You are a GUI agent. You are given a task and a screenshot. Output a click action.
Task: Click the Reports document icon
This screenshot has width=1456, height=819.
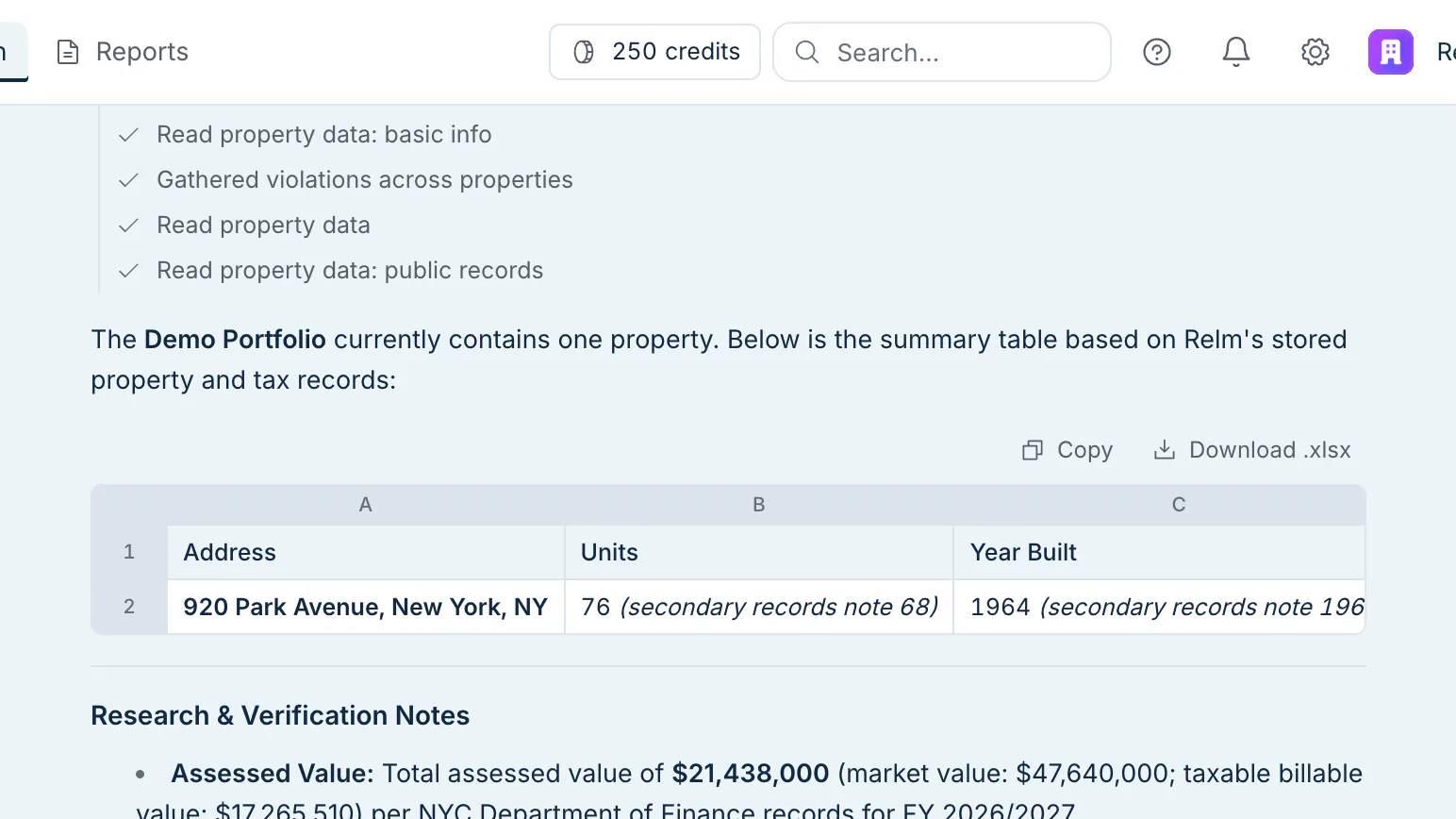tap(68, 52)
